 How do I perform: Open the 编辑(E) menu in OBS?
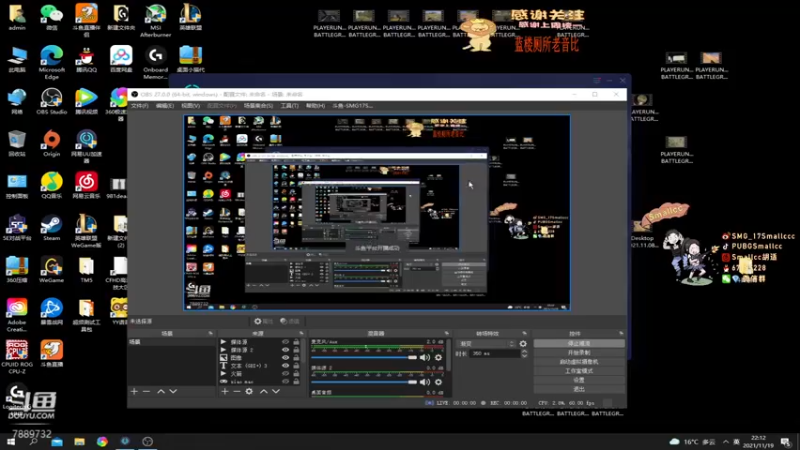point(164,106)
